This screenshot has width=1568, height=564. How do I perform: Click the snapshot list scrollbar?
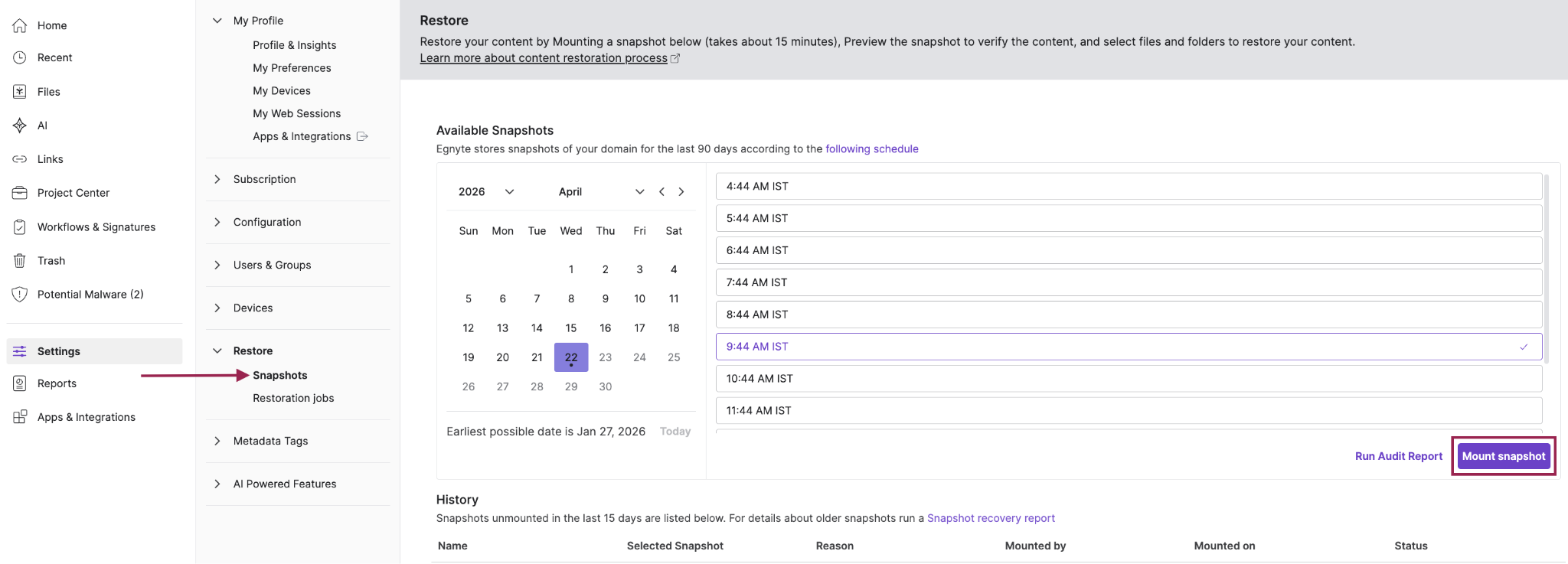click(1547, 268)
